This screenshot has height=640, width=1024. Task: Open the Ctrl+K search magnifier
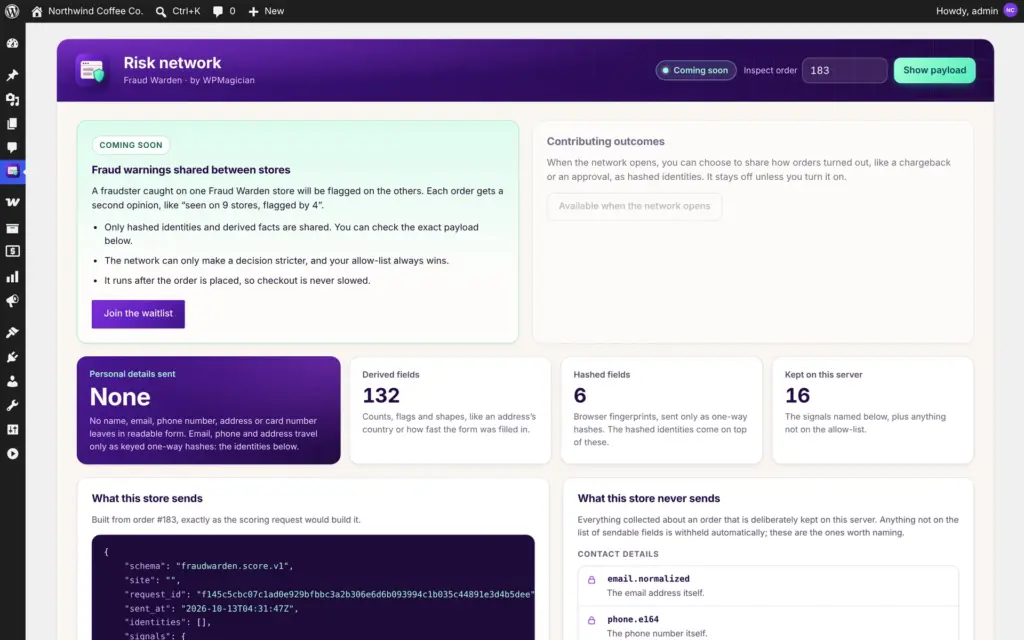pyautogui.click(x=161, y=11)
